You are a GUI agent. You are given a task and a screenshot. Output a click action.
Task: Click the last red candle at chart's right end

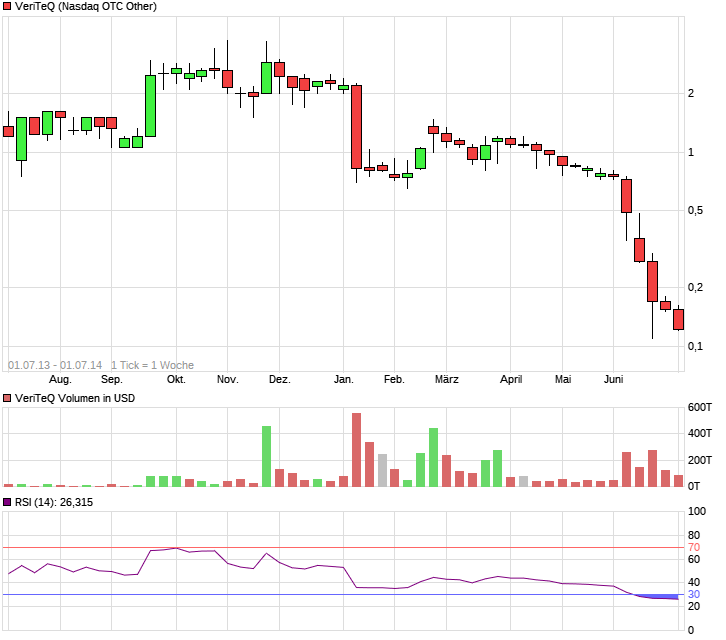click(x=678, y=320)
